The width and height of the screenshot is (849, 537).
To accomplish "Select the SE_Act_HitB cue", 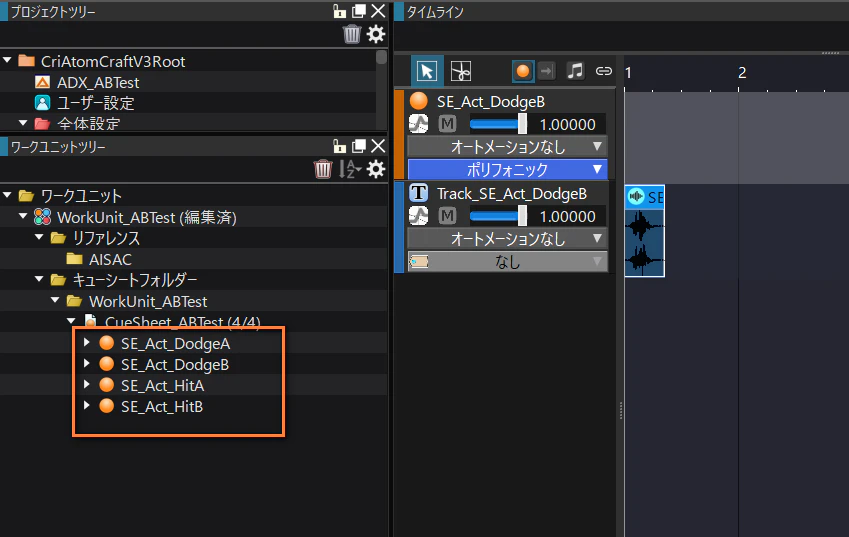I will [x=162, y=407].
